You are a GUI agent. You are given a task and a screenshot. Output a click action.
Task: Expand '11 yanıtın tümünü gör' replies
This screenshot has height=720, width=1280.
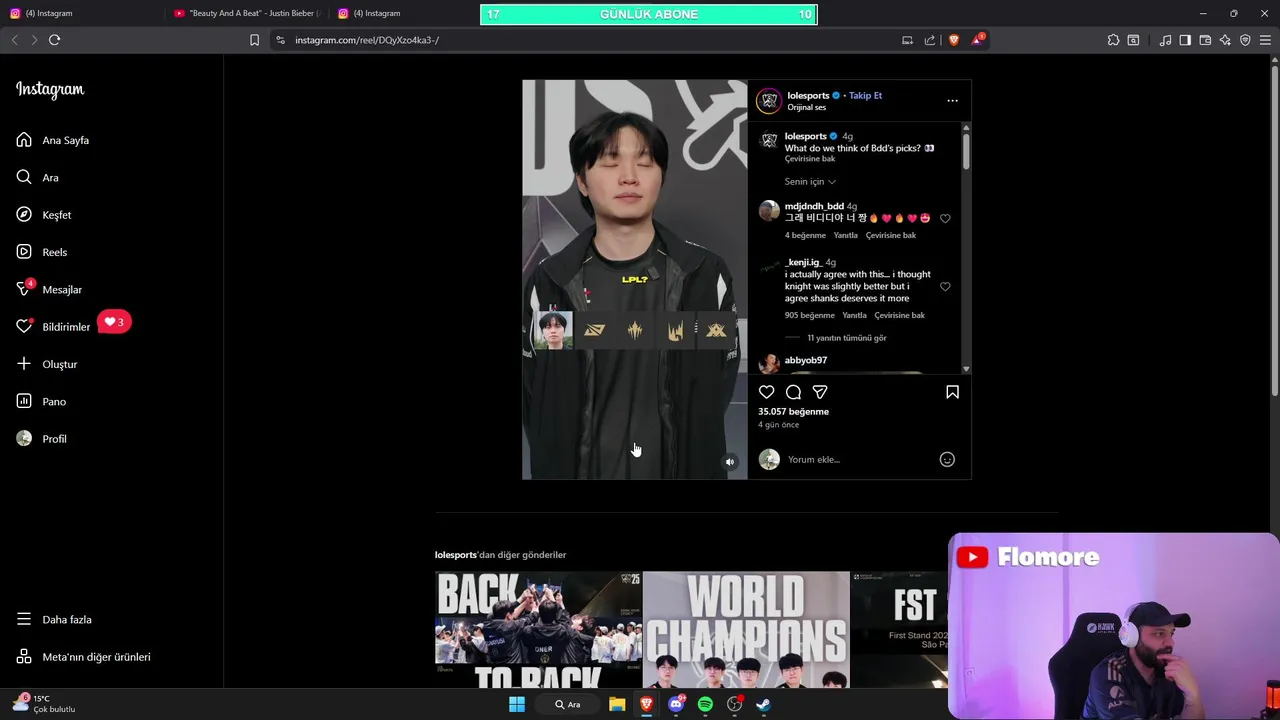[846, 338]
